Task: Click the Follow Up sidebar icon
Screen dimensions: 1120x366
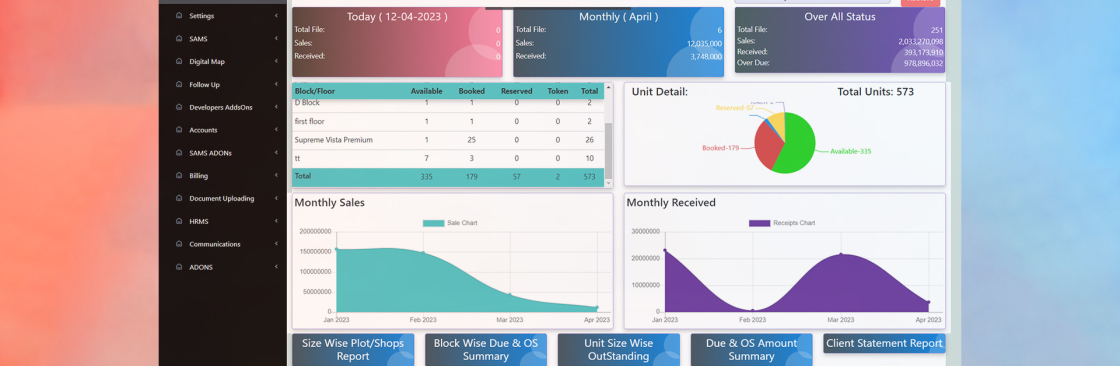Action: (179, 84)
